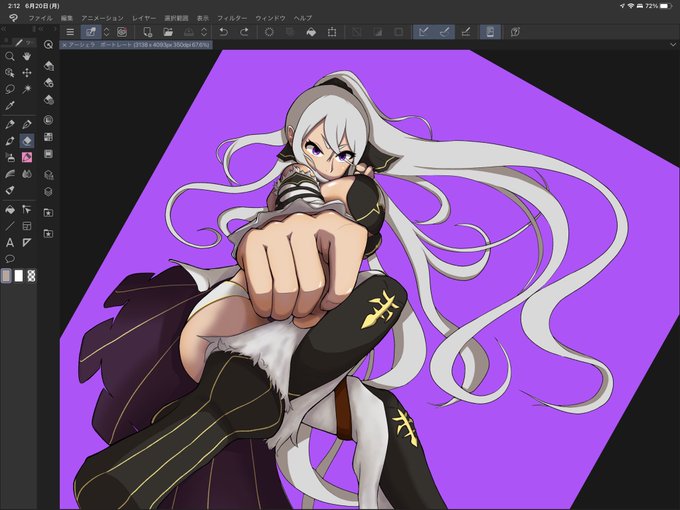Click the up-down arrows beside save icon
Image resolution: width=680 pixels, height=510 pixels.
204,32
